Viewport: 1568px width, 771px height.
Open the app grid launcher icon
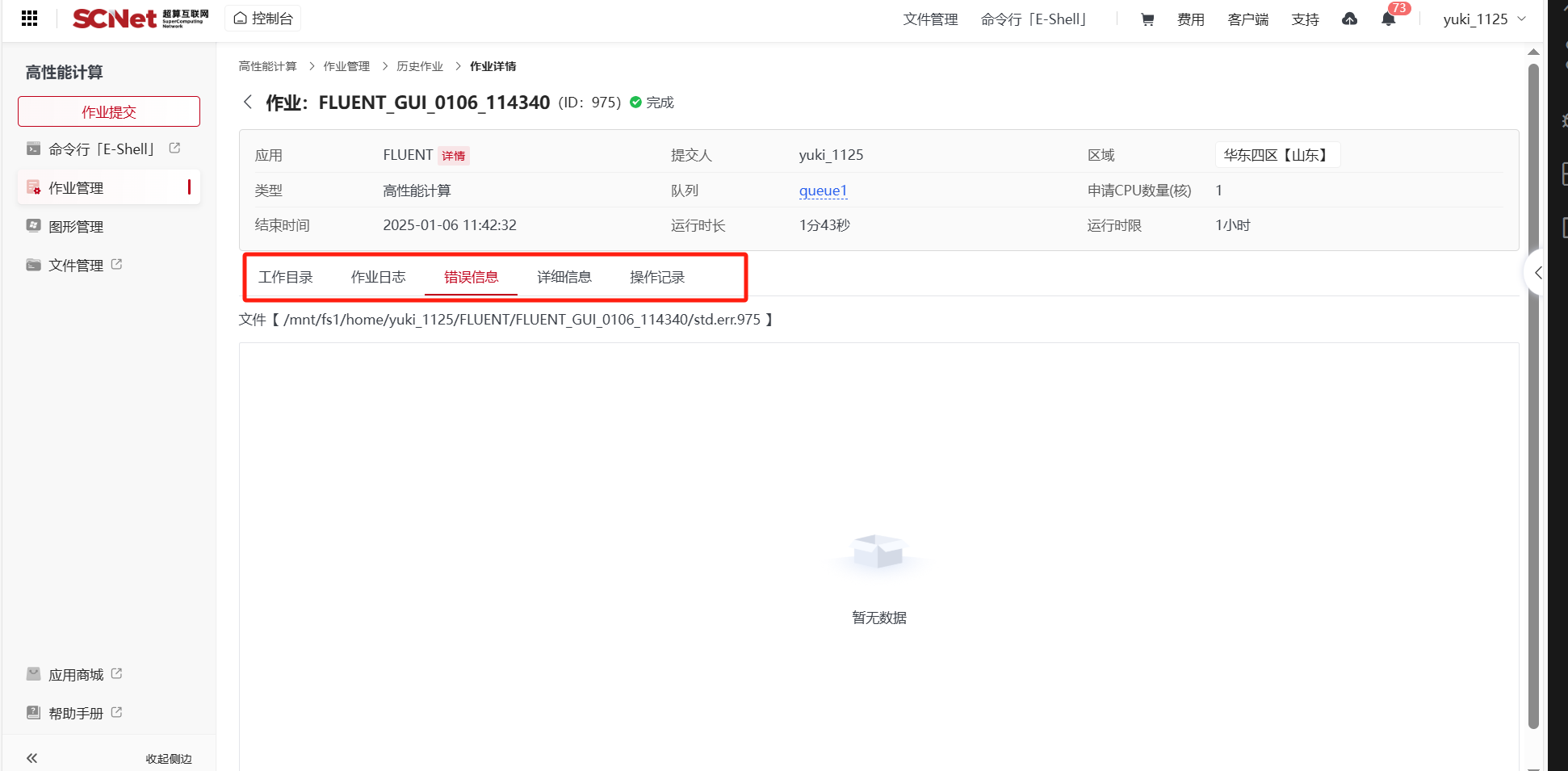click(x=30, y=18)
